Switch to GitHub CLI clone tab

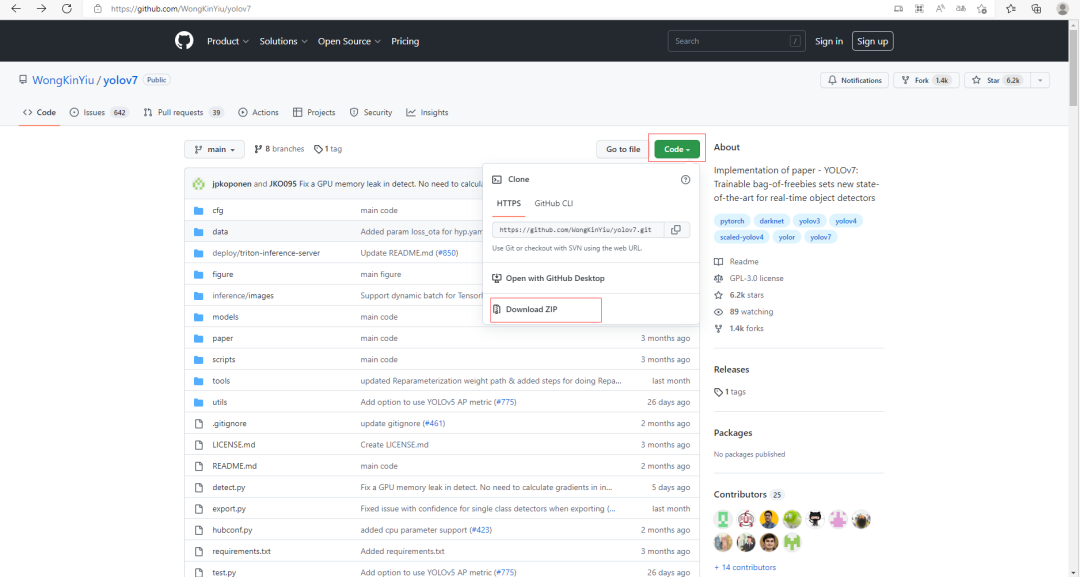tap(554, 204)
